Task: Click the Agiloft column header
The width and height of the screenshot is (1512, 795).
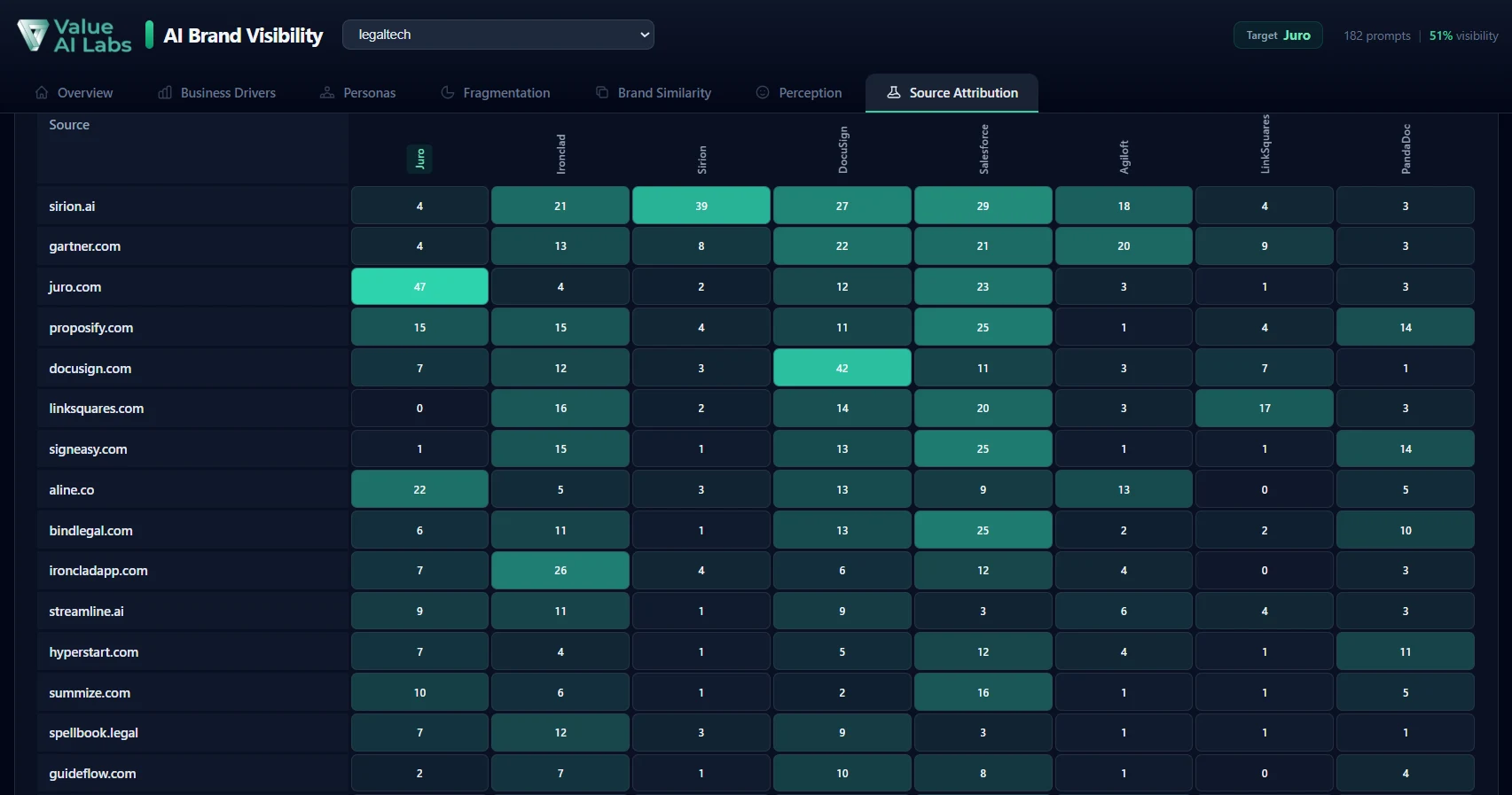Action: 1124,157
